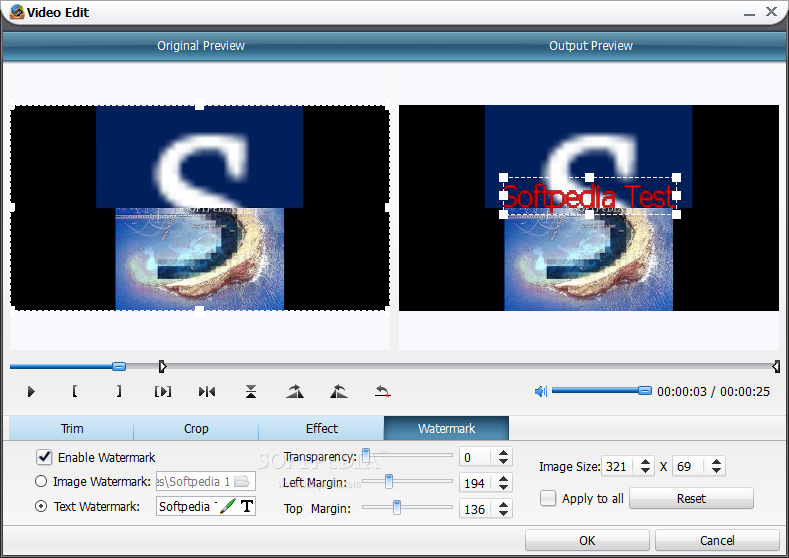The image size is (789, 558).
Task: Discard changes with the Cancel button
Action: click(717, 540)
